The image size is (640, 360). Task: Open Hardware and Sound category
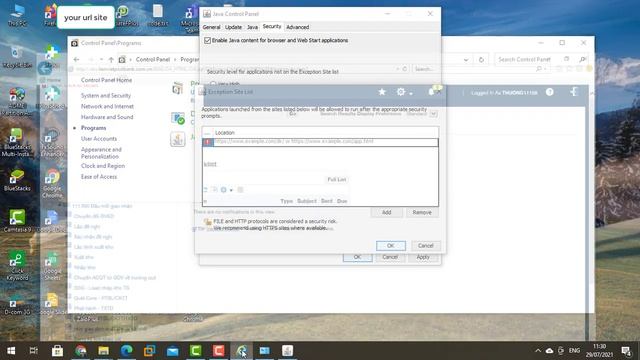107,117
